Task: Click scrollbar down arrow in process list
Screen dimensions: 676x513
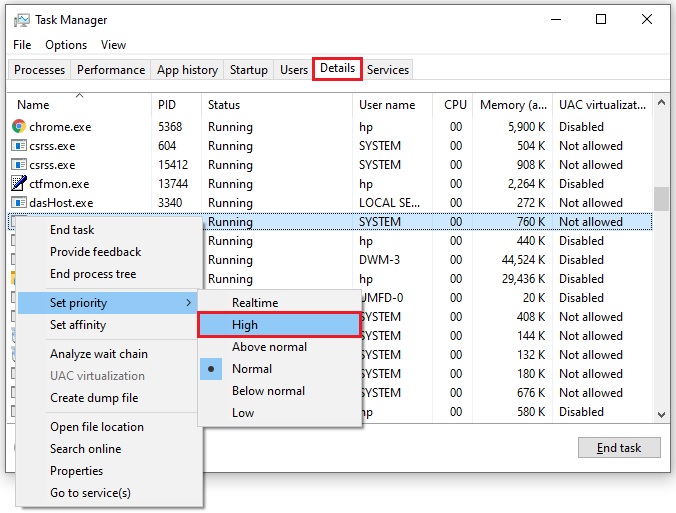Action: pos(660,414)
